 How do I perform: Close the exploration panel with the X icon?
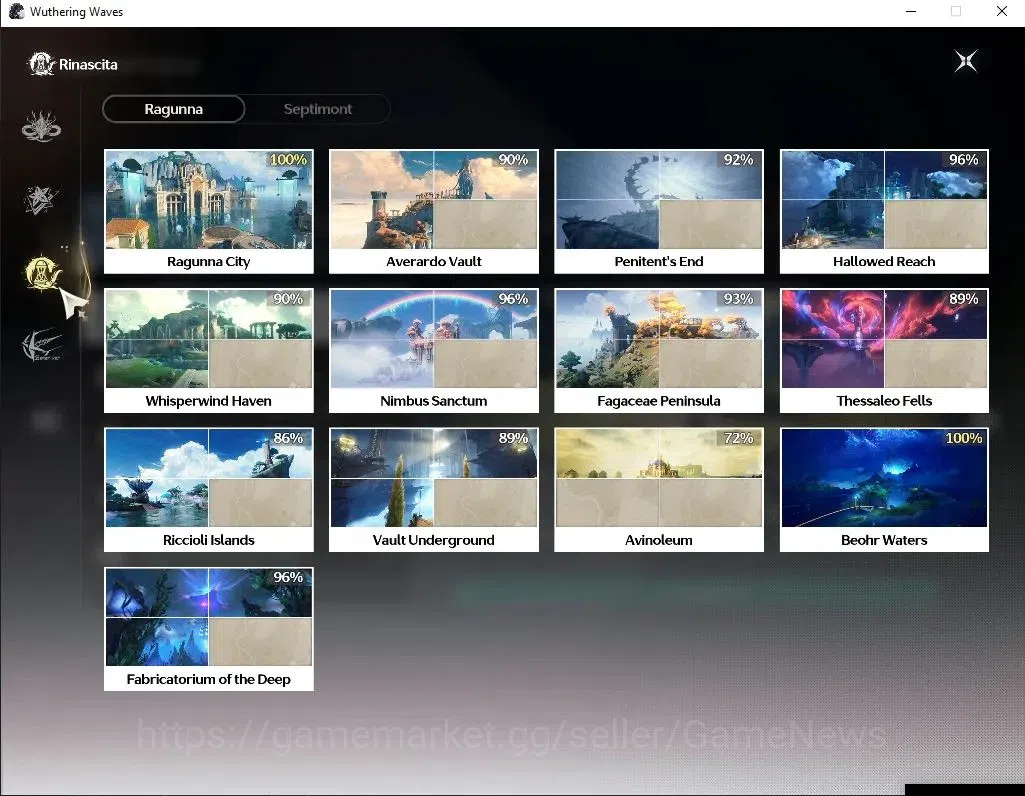(966, 61)
